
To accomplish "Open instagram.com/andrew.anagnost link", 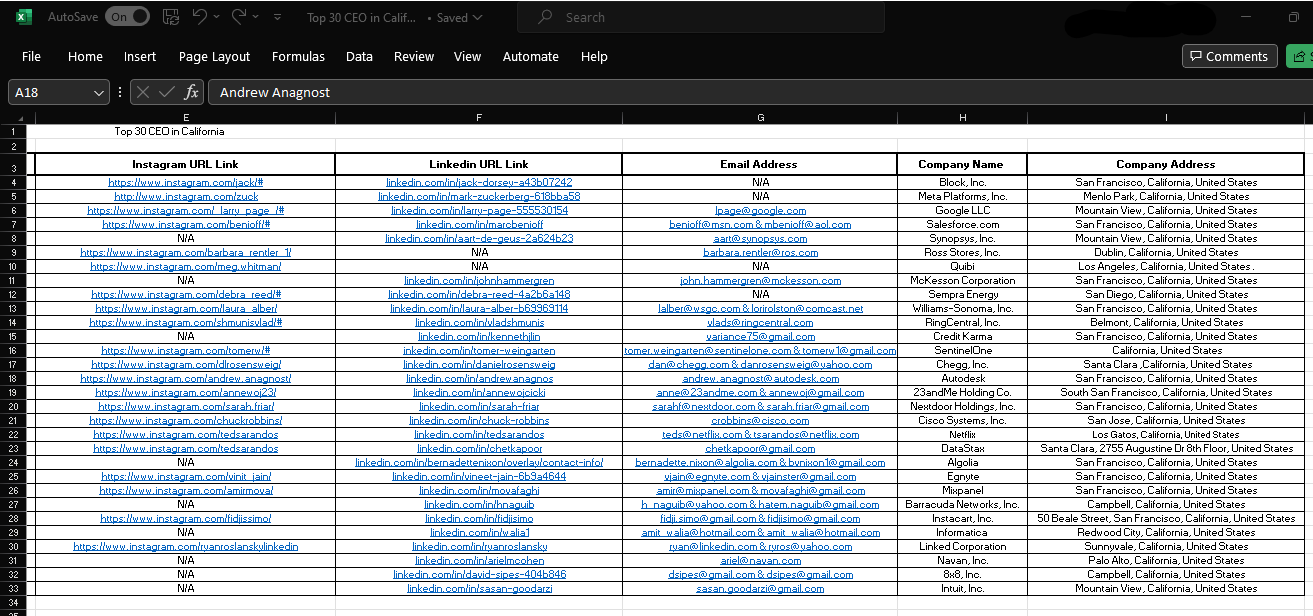I will tap(186, 378).
